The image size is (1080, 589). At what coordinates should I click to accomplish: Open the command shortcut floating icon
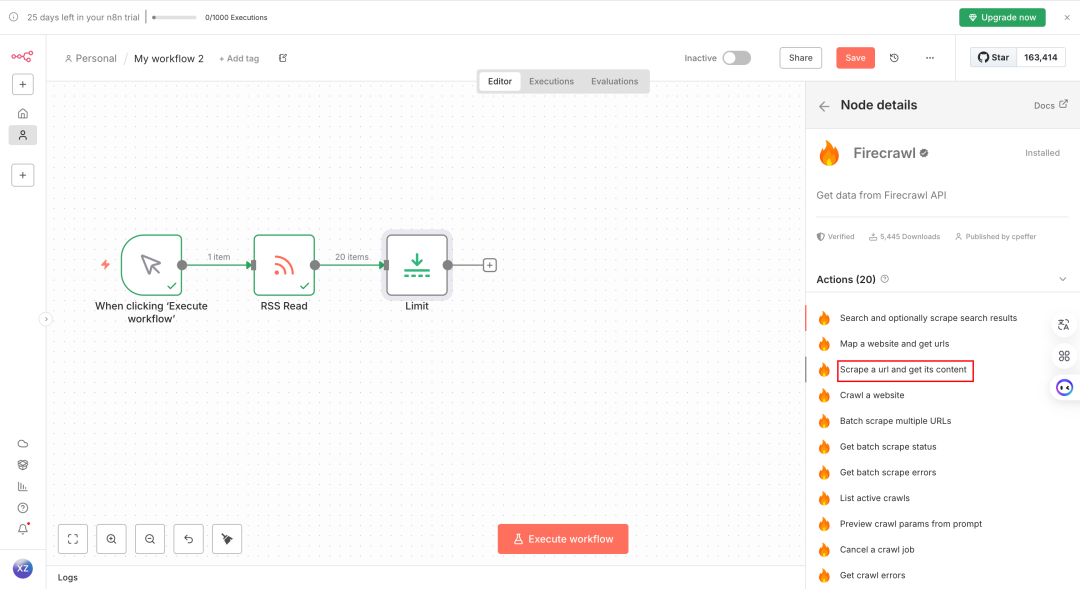click(1064, 356)
